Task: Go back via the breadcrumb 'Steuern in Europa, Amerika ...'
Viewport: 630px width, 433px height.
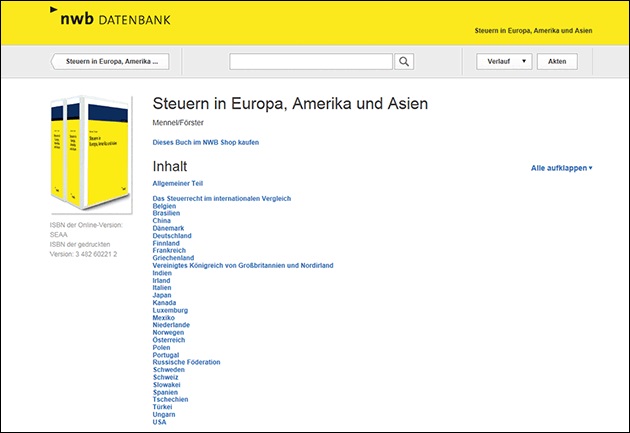Action: (111, 62)
